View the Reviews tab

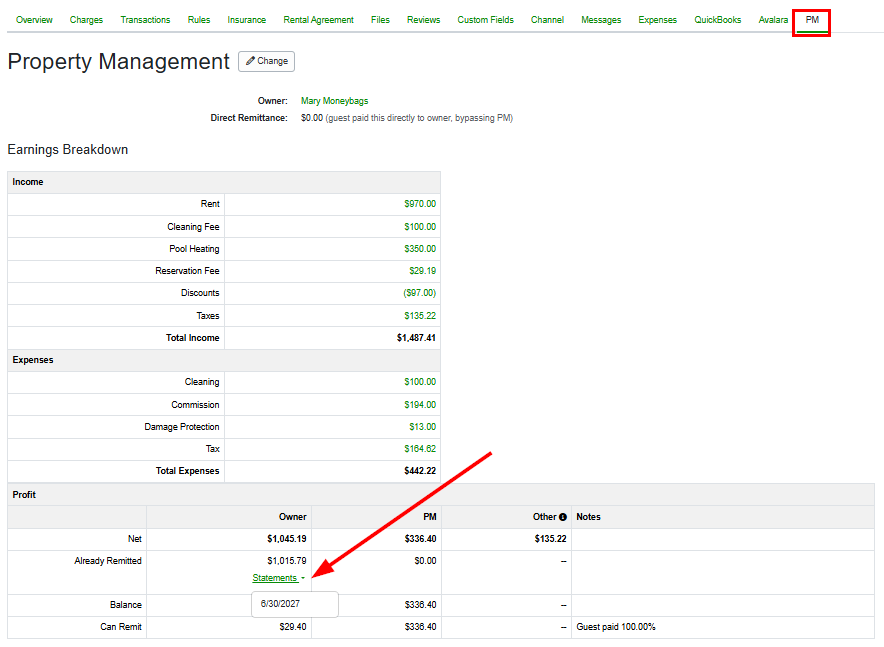(423, 20)
